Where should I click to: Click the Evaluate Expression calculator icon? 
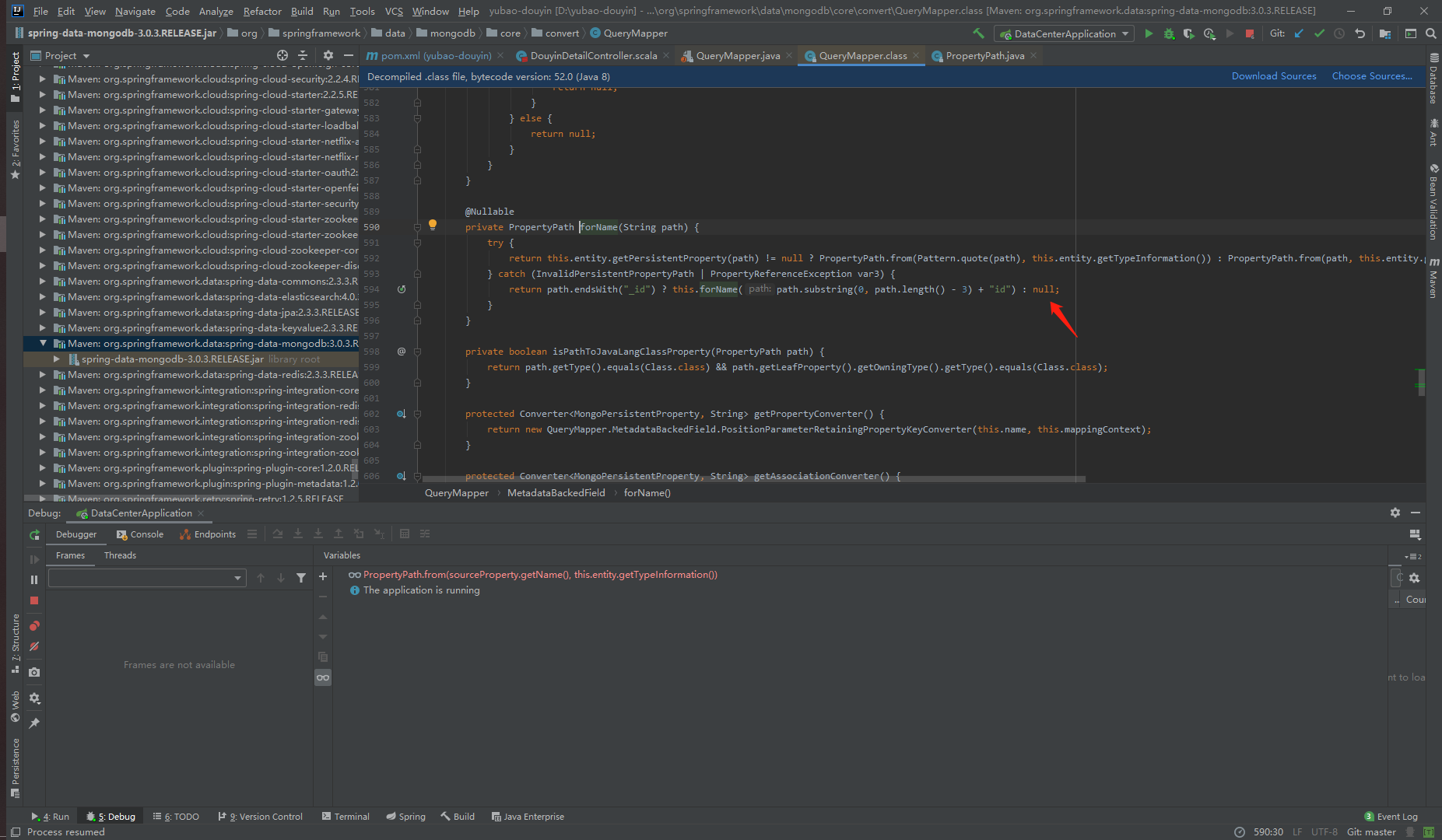(405, 534)
